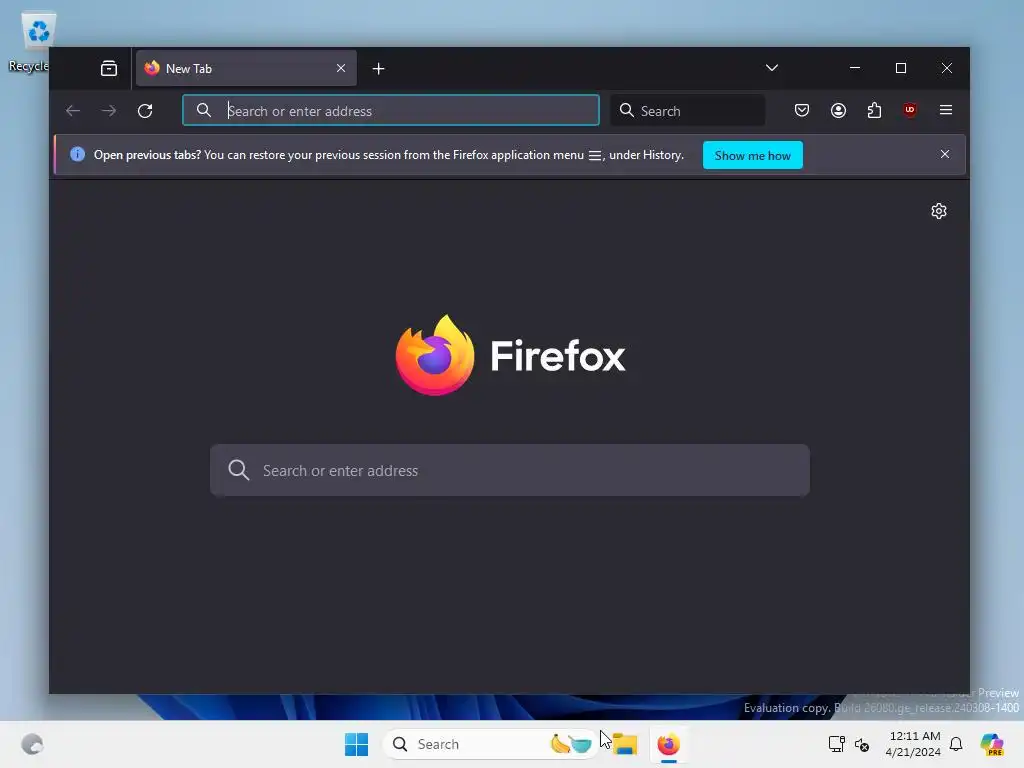
Task: Minimize the Firefox window
Action: 855,68
